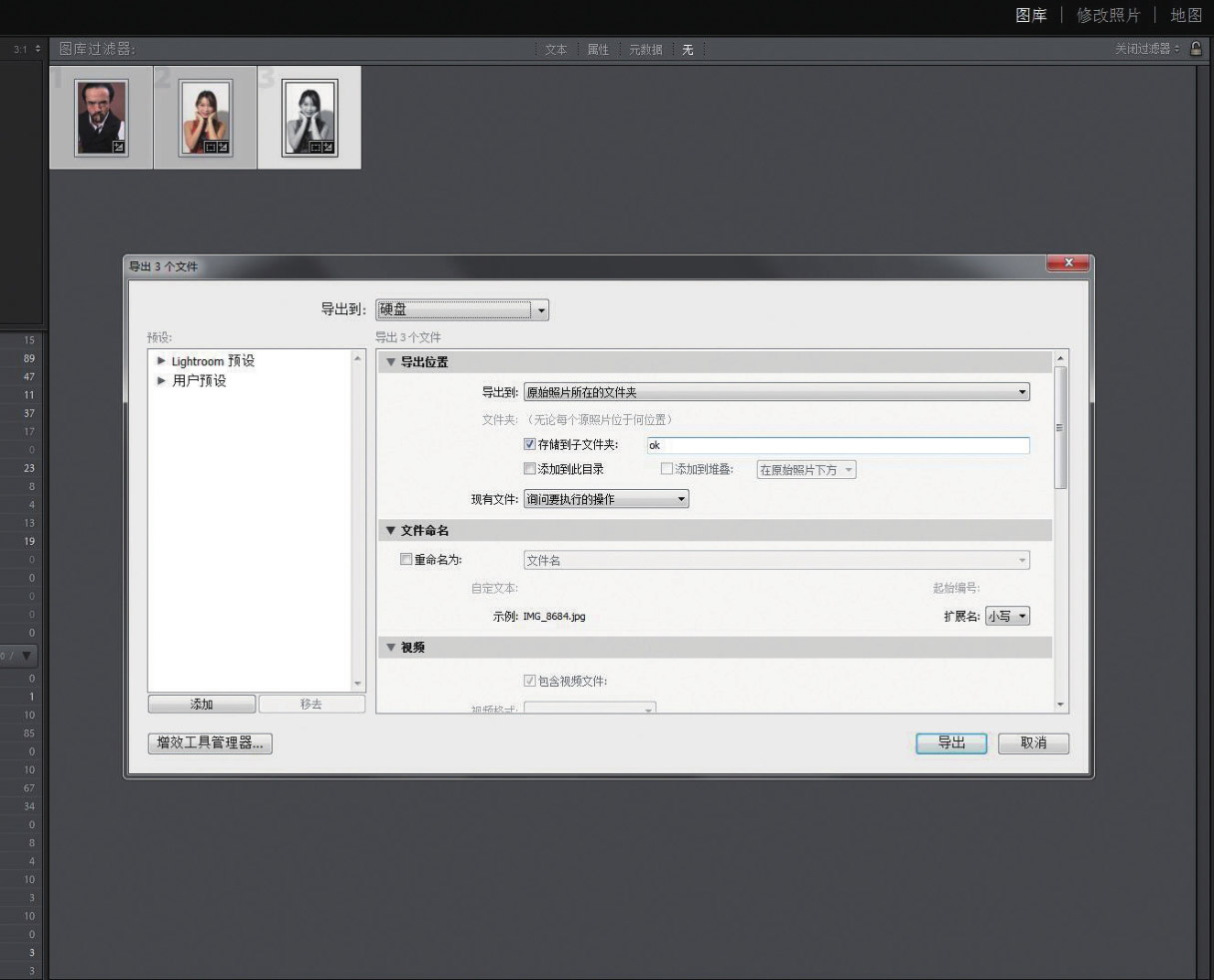The image size is (1214, 980).
Task: Click the 导出 button
Action: click(950, 743)
